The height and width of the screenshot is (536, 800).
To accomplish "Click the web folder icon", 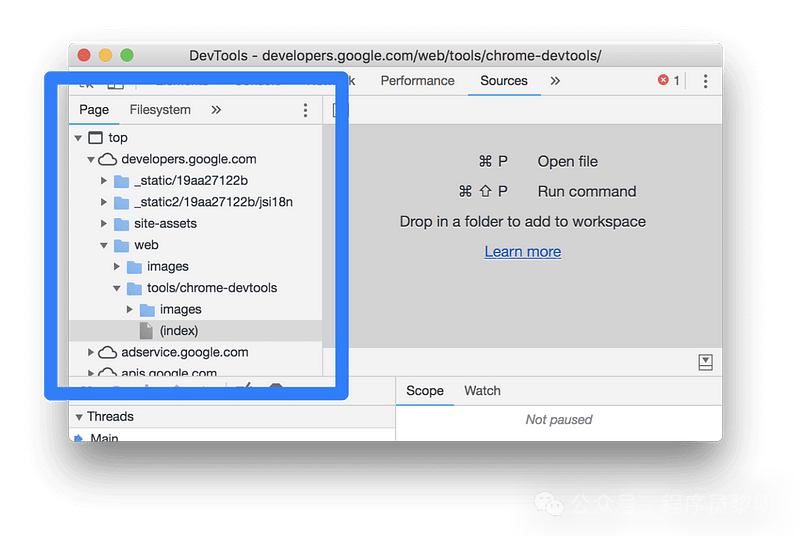I will [x=121, y=245].
